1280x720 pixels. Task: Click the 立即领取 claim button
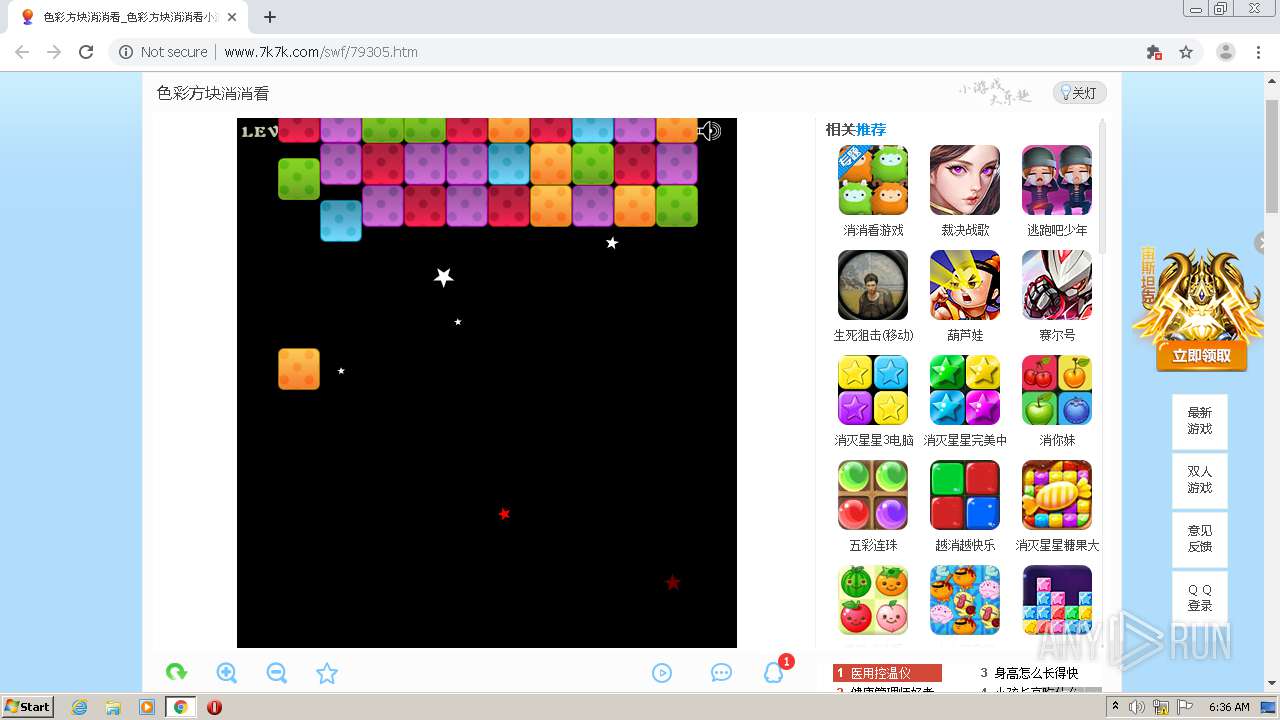[1202, 356]
